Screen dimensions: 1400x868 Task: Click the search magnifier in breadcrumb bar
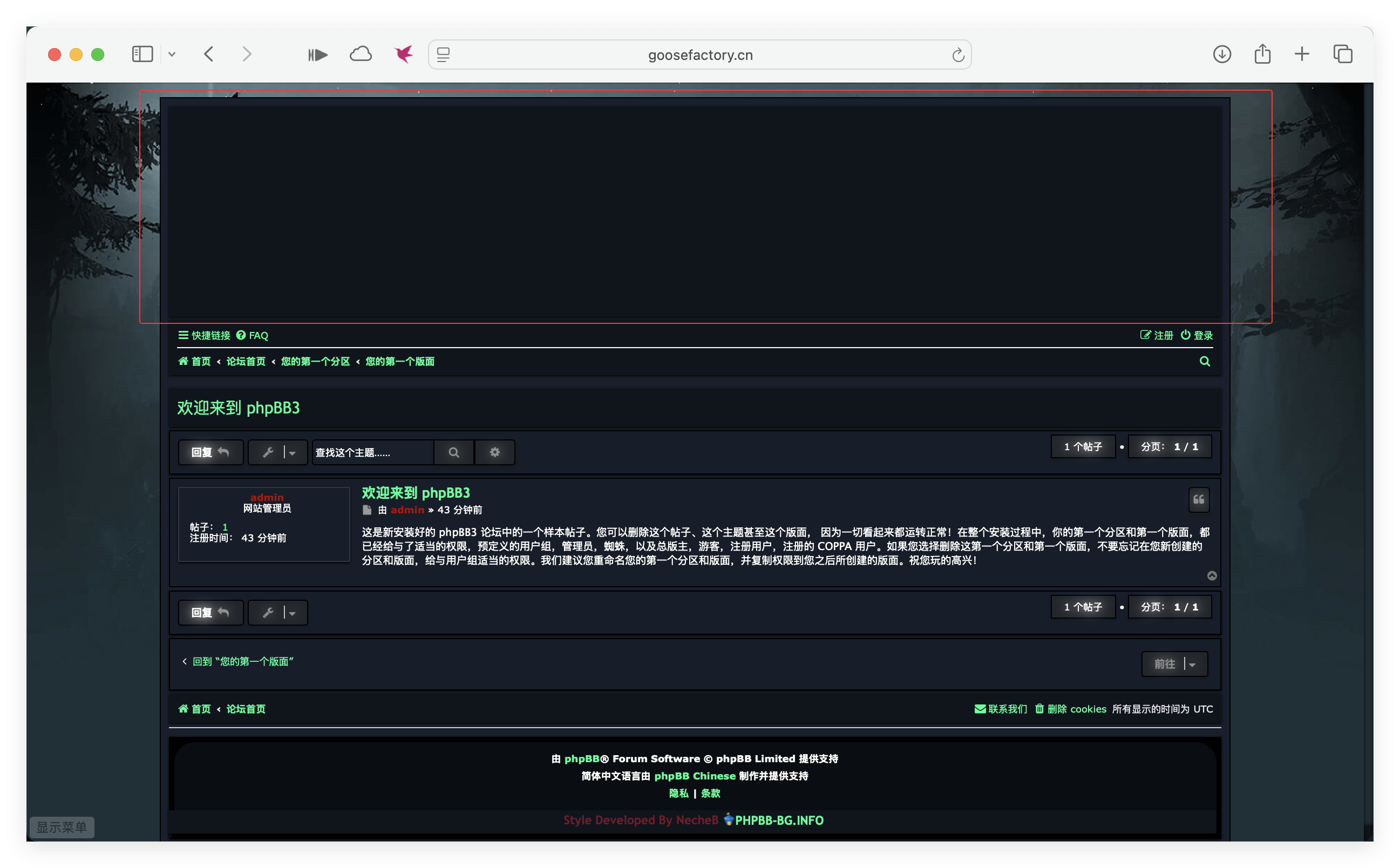coord(1205,361)
